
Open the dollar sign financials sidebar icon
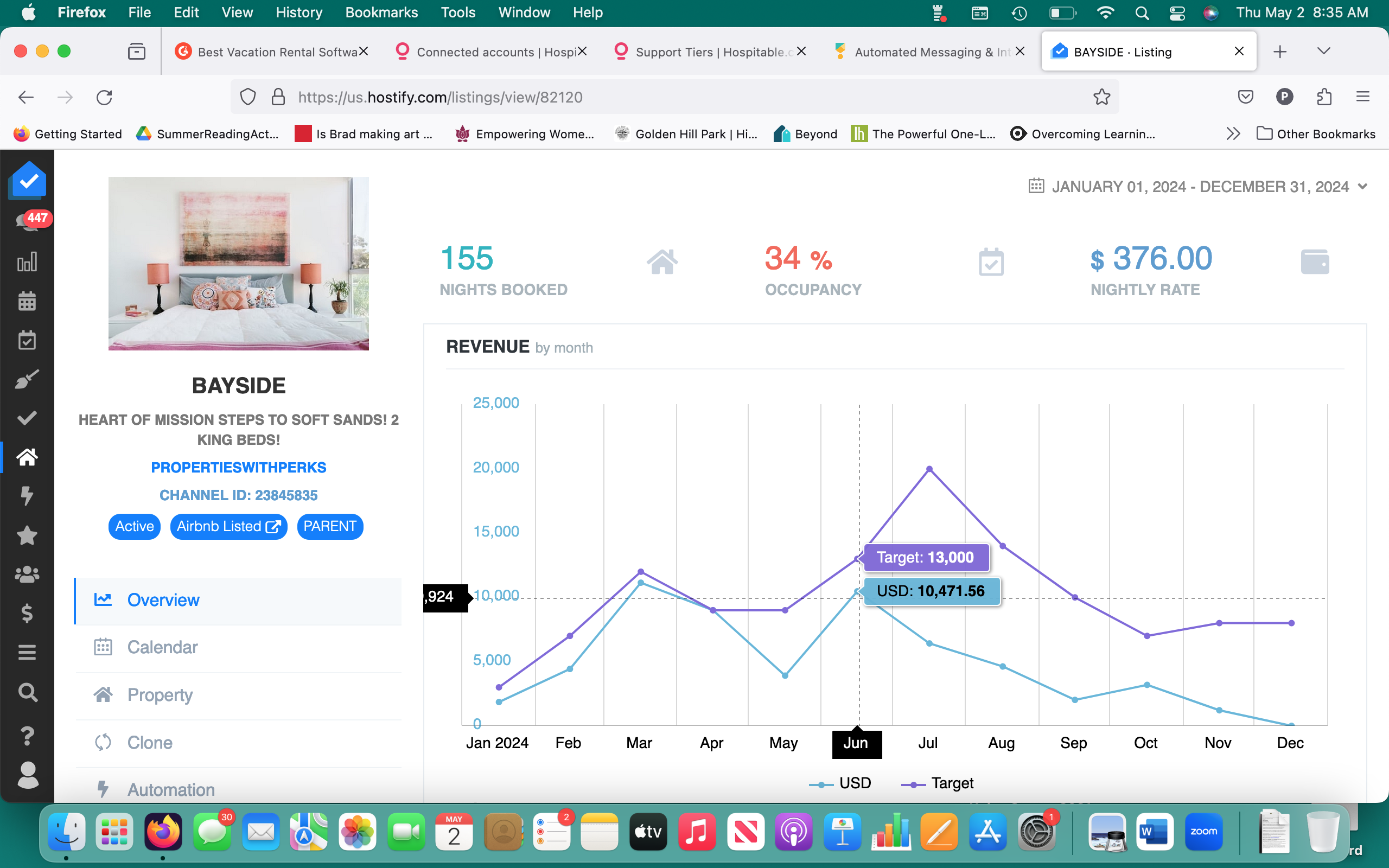point(27,613)
